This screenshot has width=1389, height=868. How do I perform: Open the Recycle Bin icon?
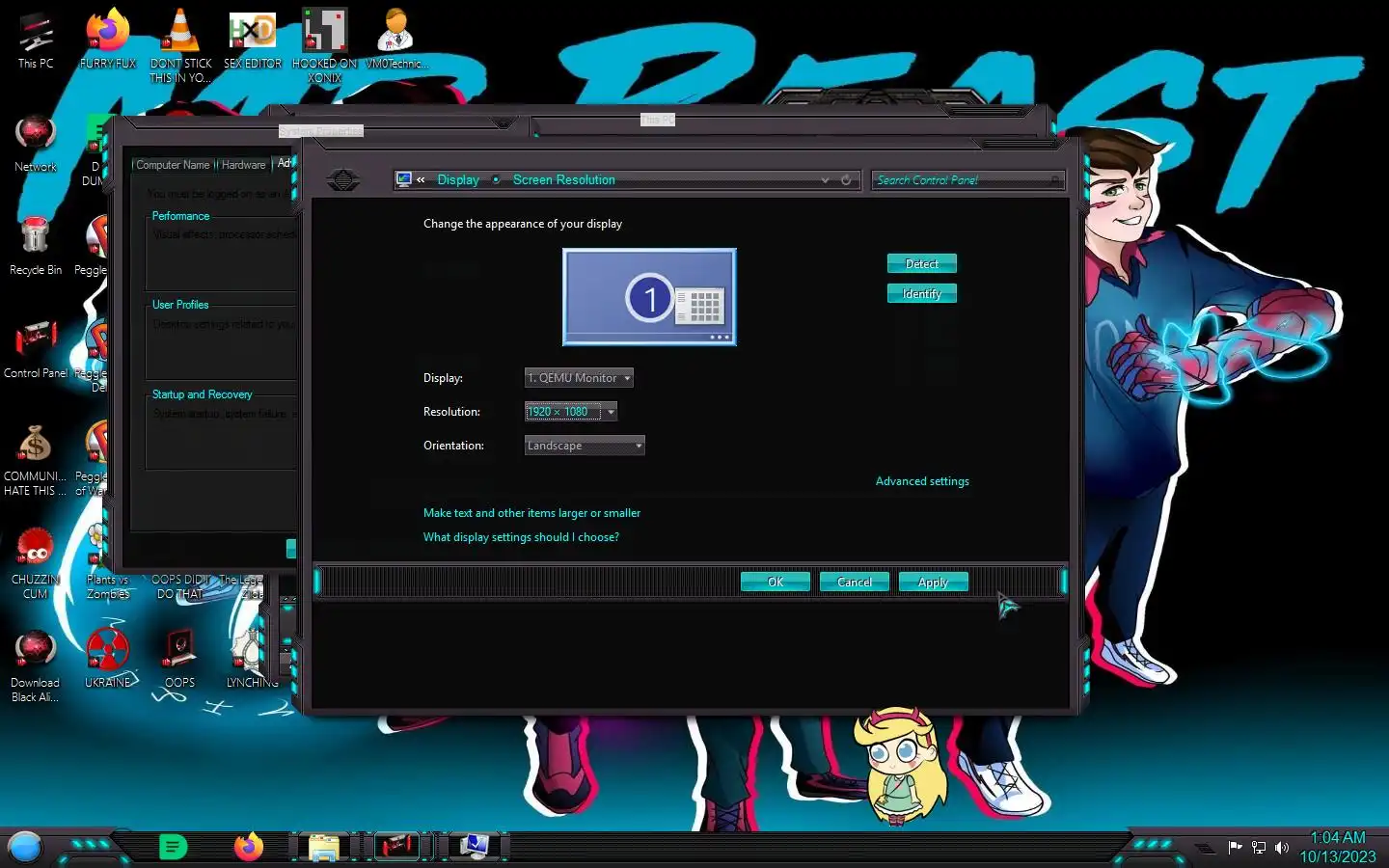pos(36,246)
